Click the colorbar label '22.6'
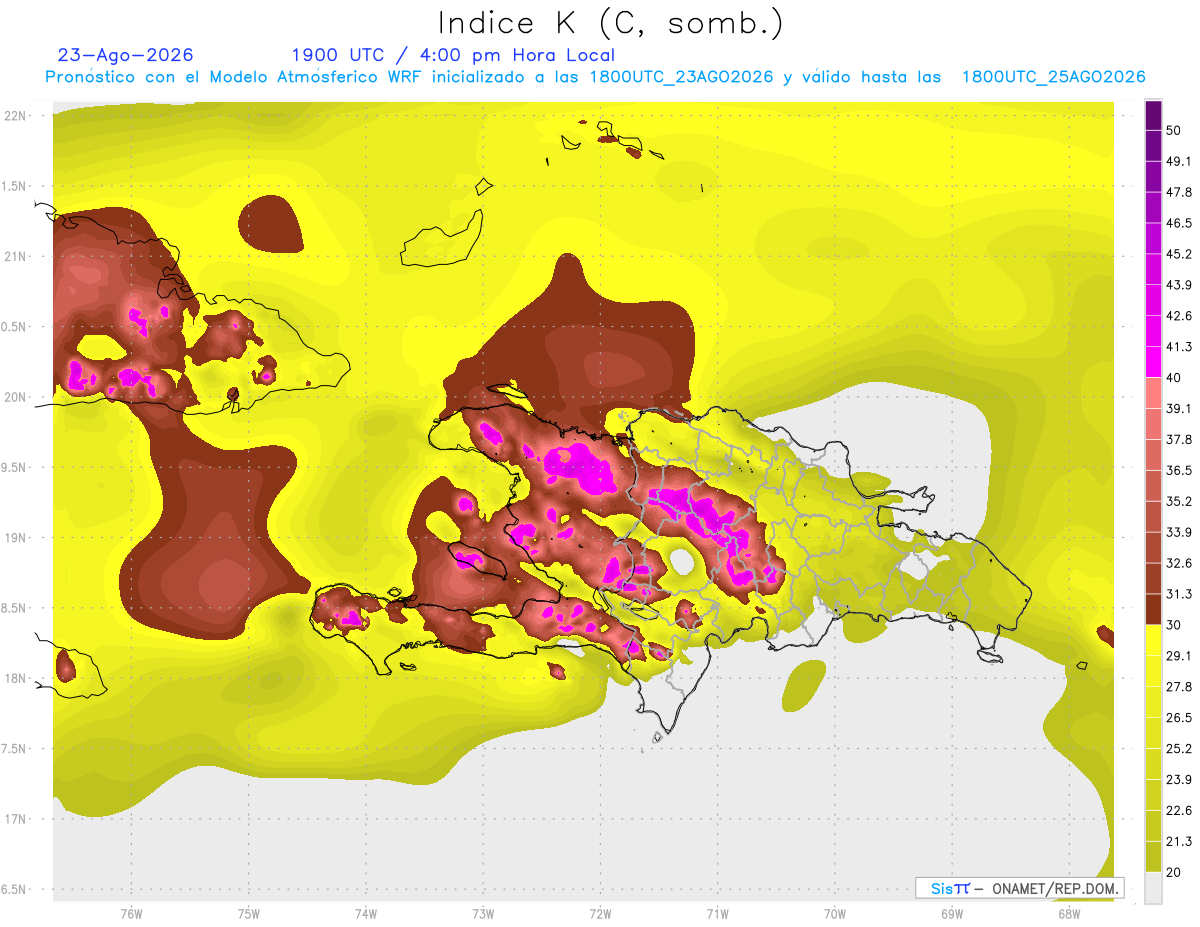 1179,810
